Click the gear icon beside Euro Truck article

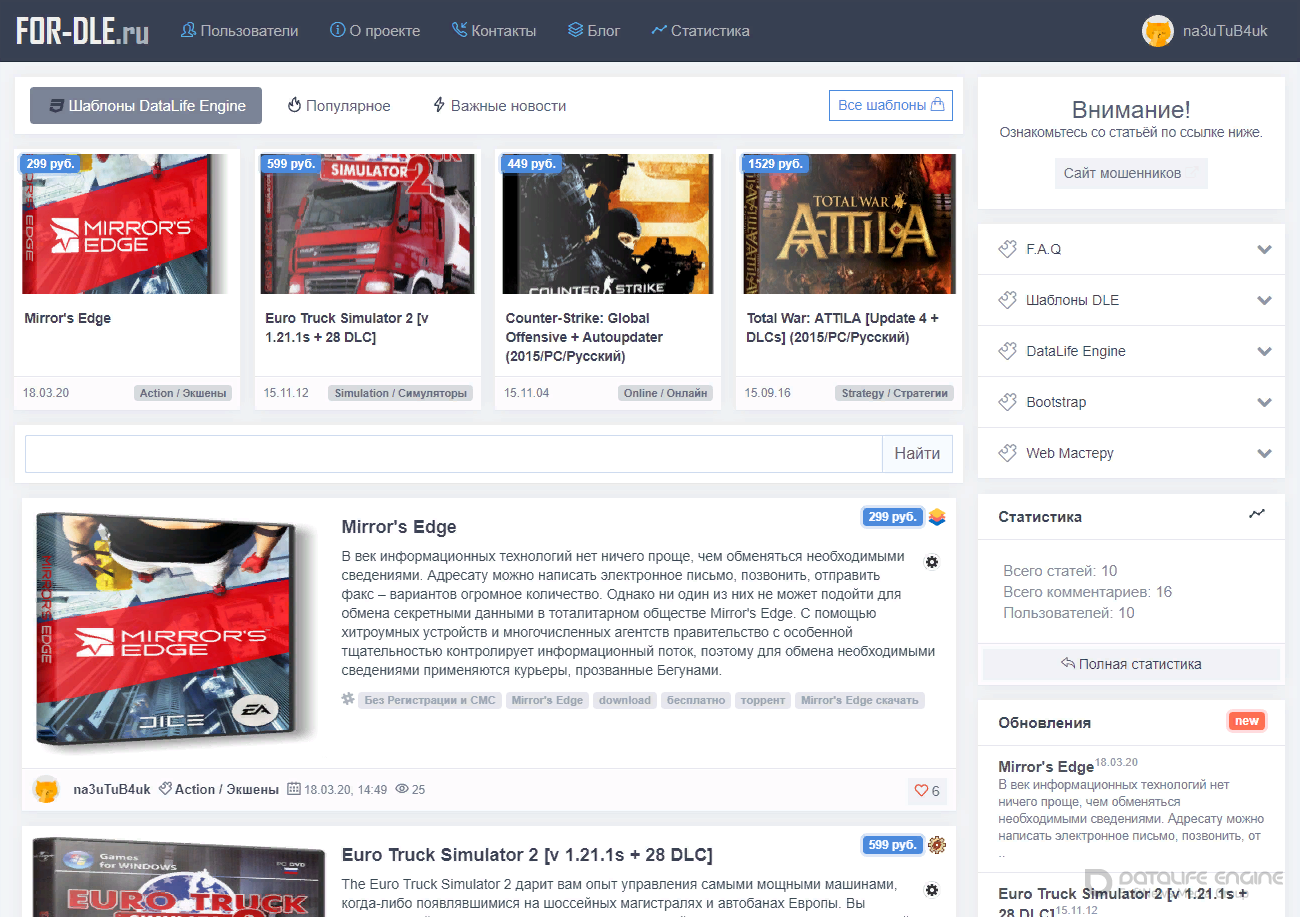[x=932, y=890]
